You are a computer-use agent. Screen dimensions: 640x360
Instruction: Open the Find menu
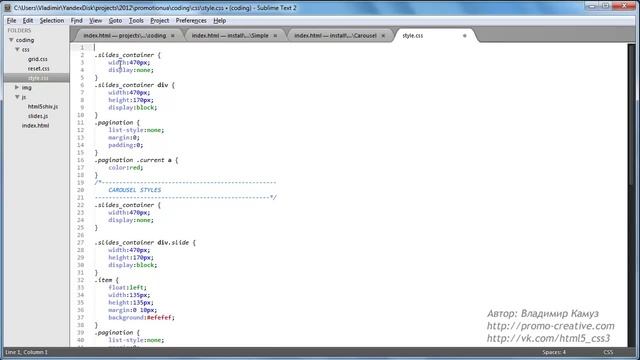(76, 20)
